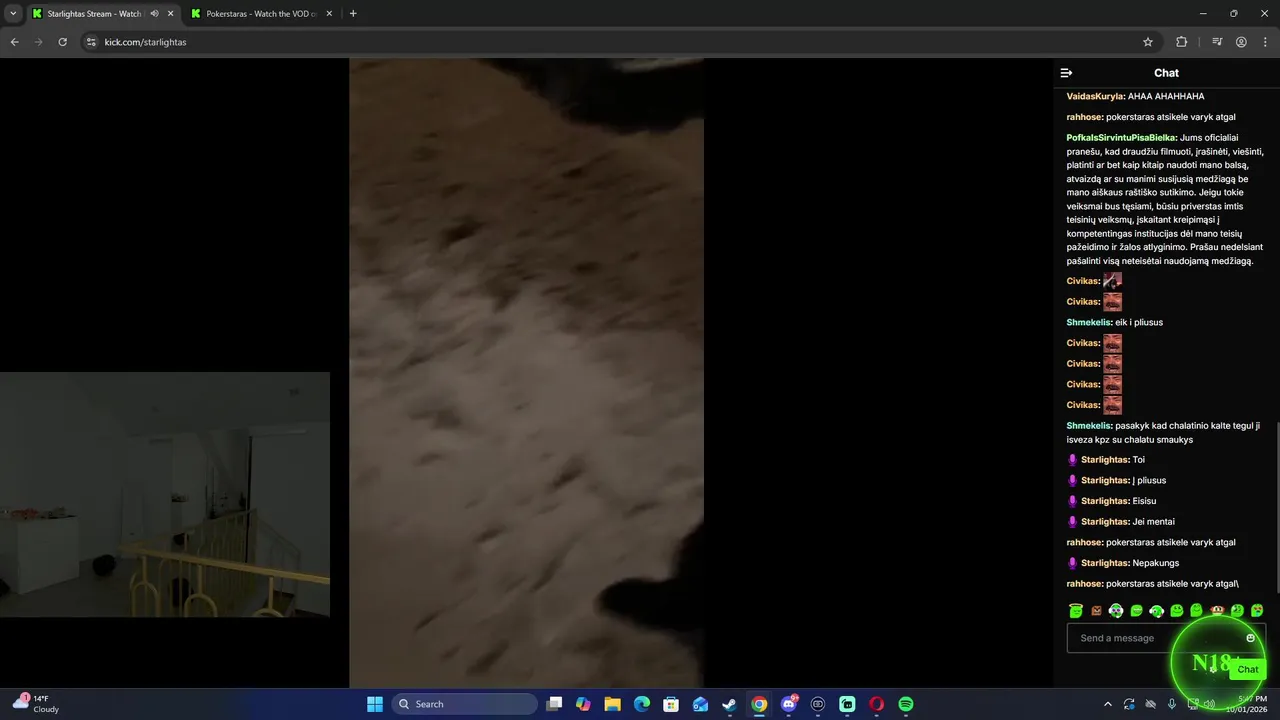
Task: Open Discord from the taskbar
Action: tap(789, 704)
